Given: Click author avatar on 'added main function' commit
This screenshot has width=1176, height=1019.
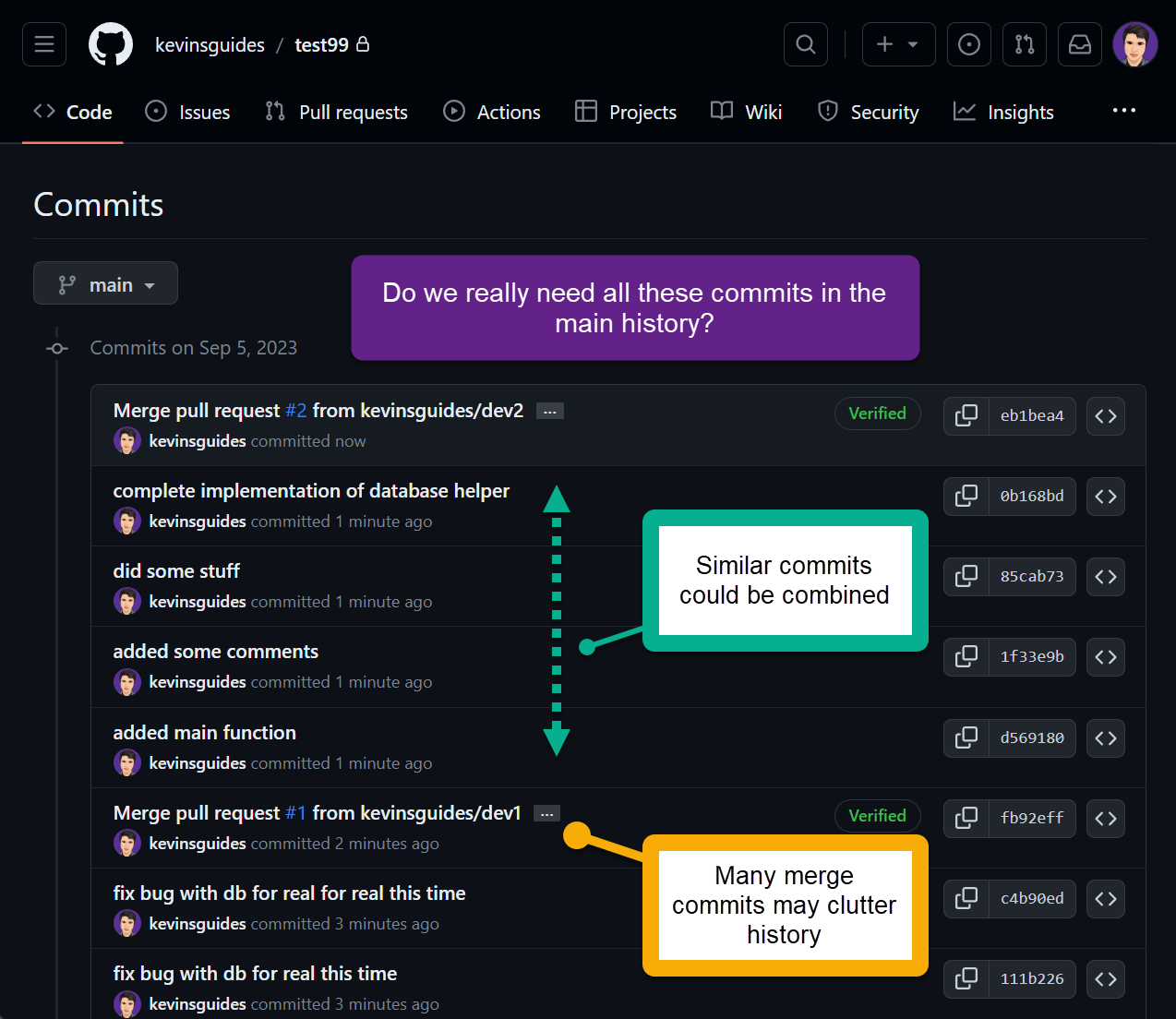Looking at the screenshot, I should (127, 763).
